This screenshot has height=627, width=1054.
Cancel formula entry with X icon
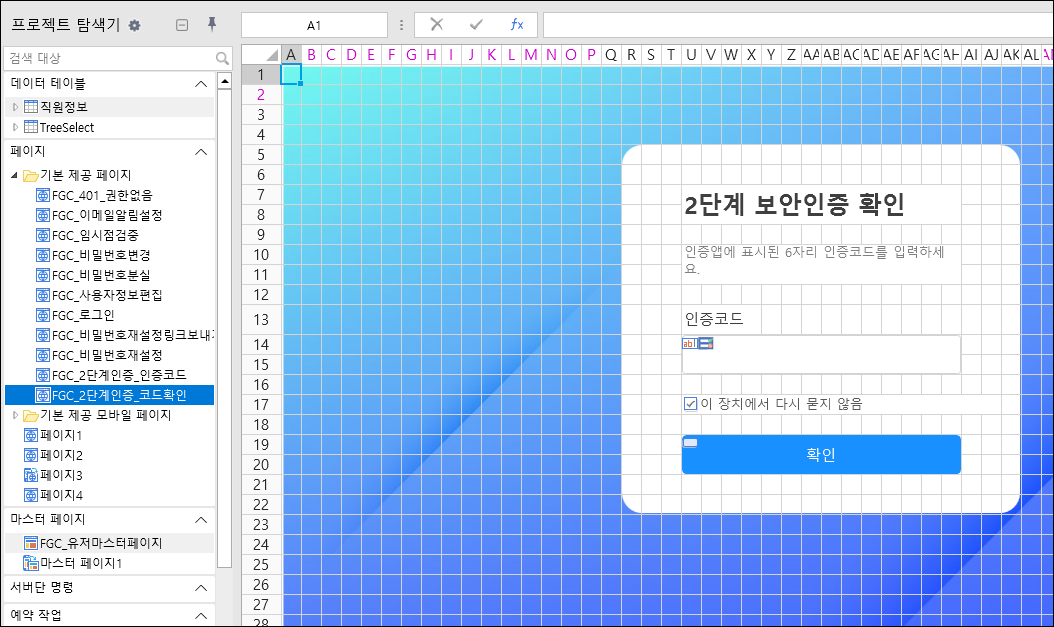pyautogui.click(x=436, y=25)
